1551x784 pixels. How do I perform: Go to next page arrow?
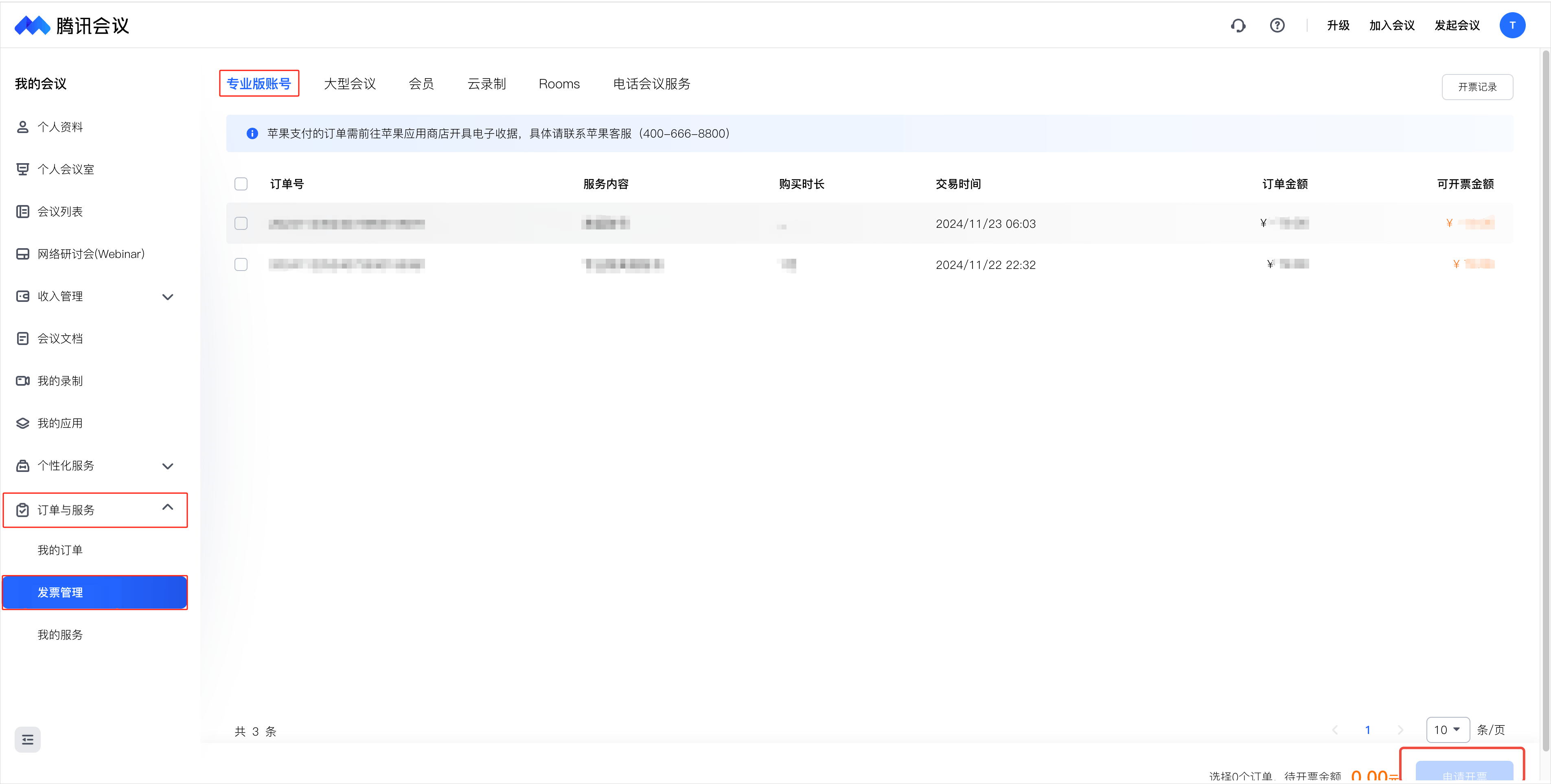[1400, 730]
